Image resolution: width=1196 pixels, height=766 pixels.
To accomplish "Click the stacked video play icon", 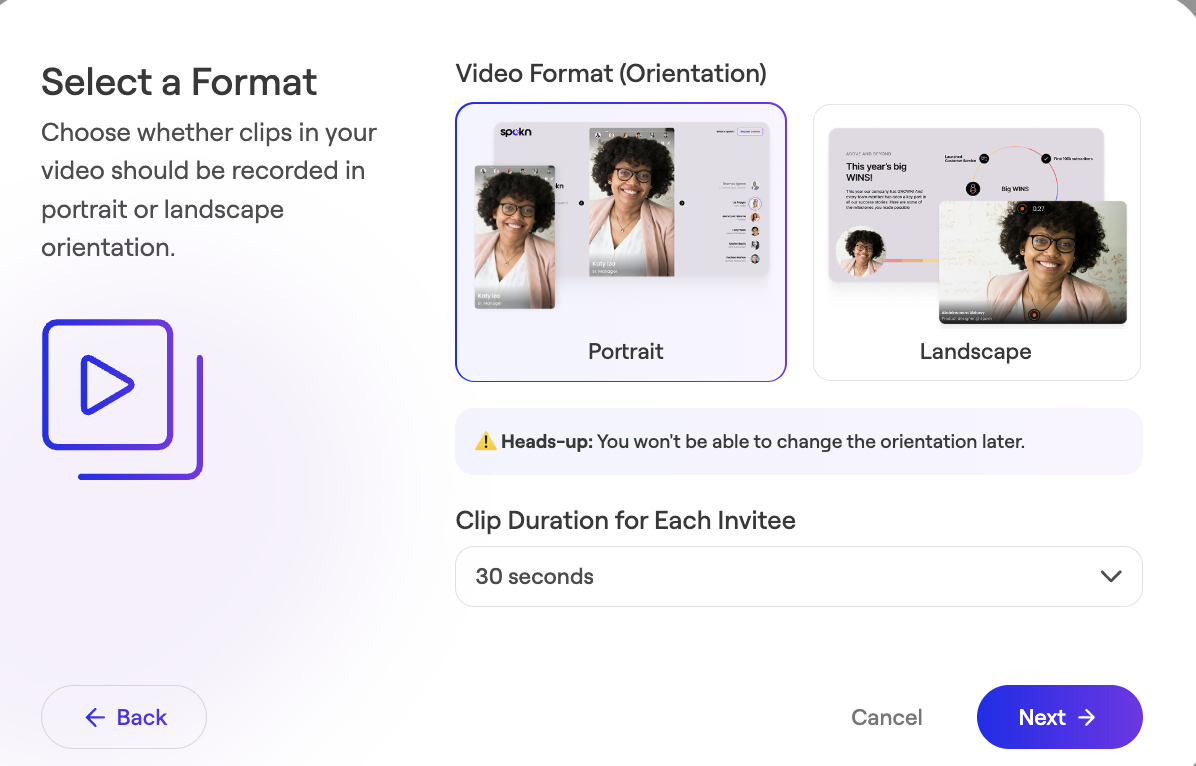I will (x=123, y=399).
